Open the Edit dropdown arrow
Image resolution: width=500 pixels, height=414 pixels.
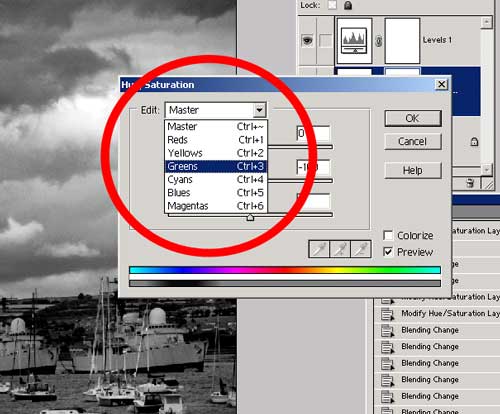pyautogui.click(x=259, y=110)
